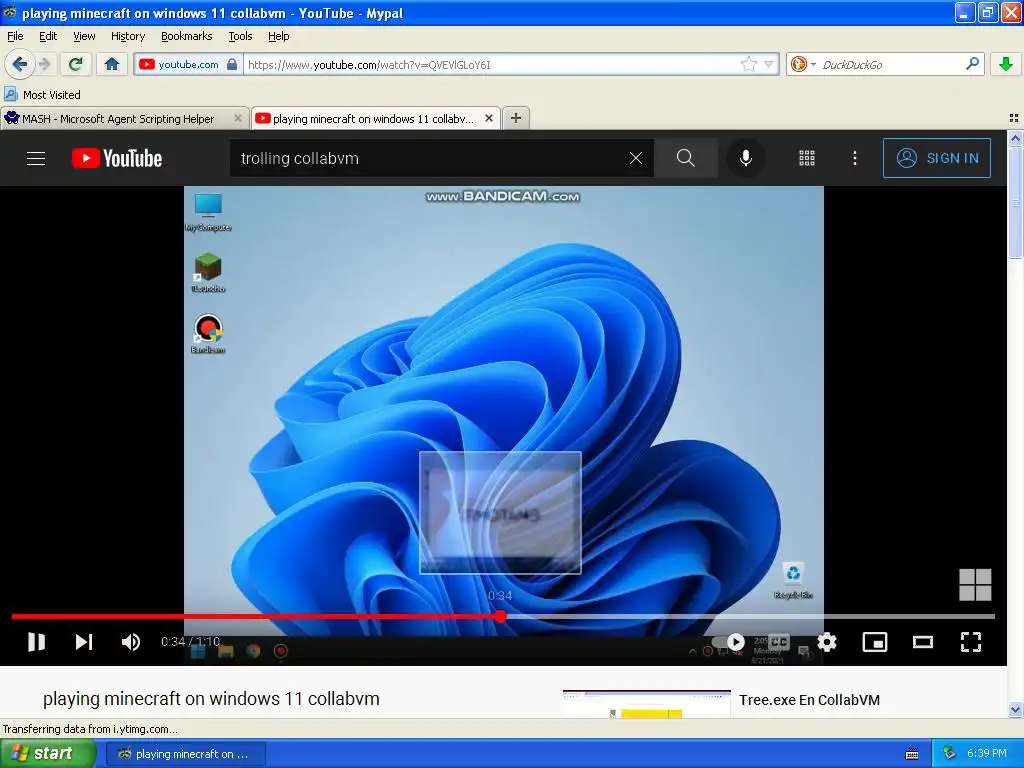Click the keyboard icon in the taskbar
Viewport: 1024px width, 768px height.
(912, 754)
